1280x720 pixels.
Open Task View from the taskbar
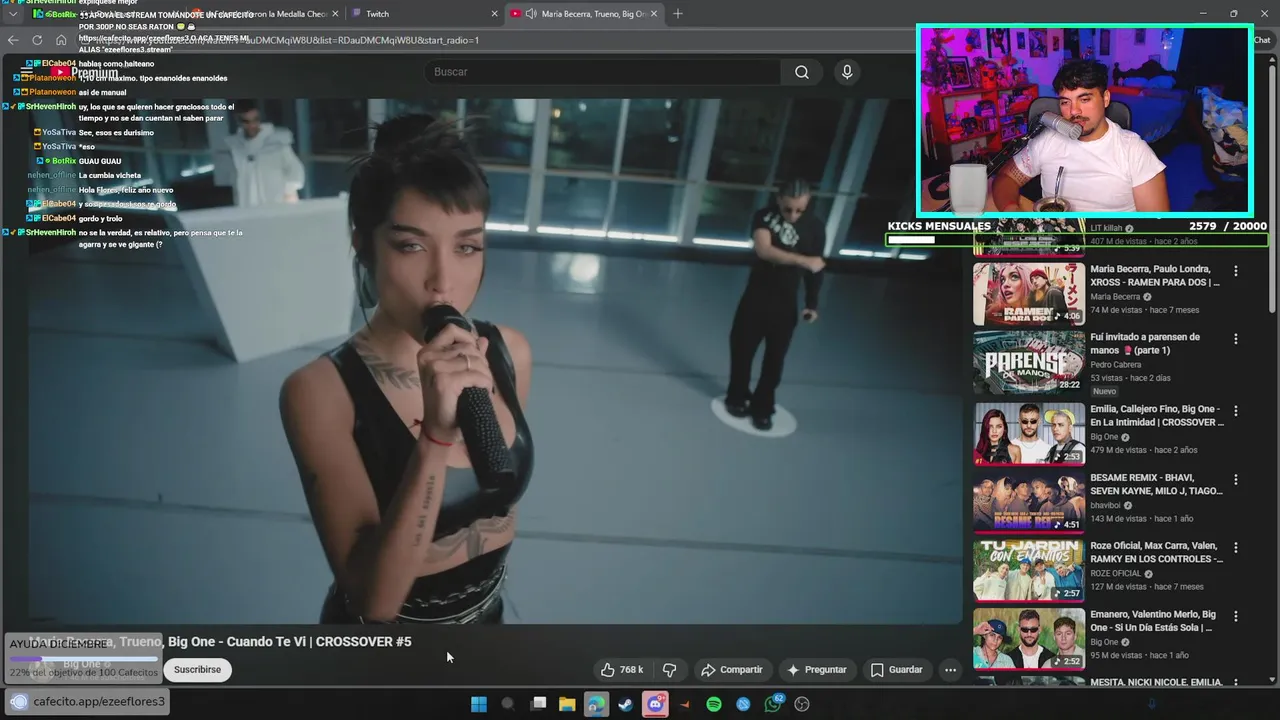pyautogui.click(x=538, y=704)
